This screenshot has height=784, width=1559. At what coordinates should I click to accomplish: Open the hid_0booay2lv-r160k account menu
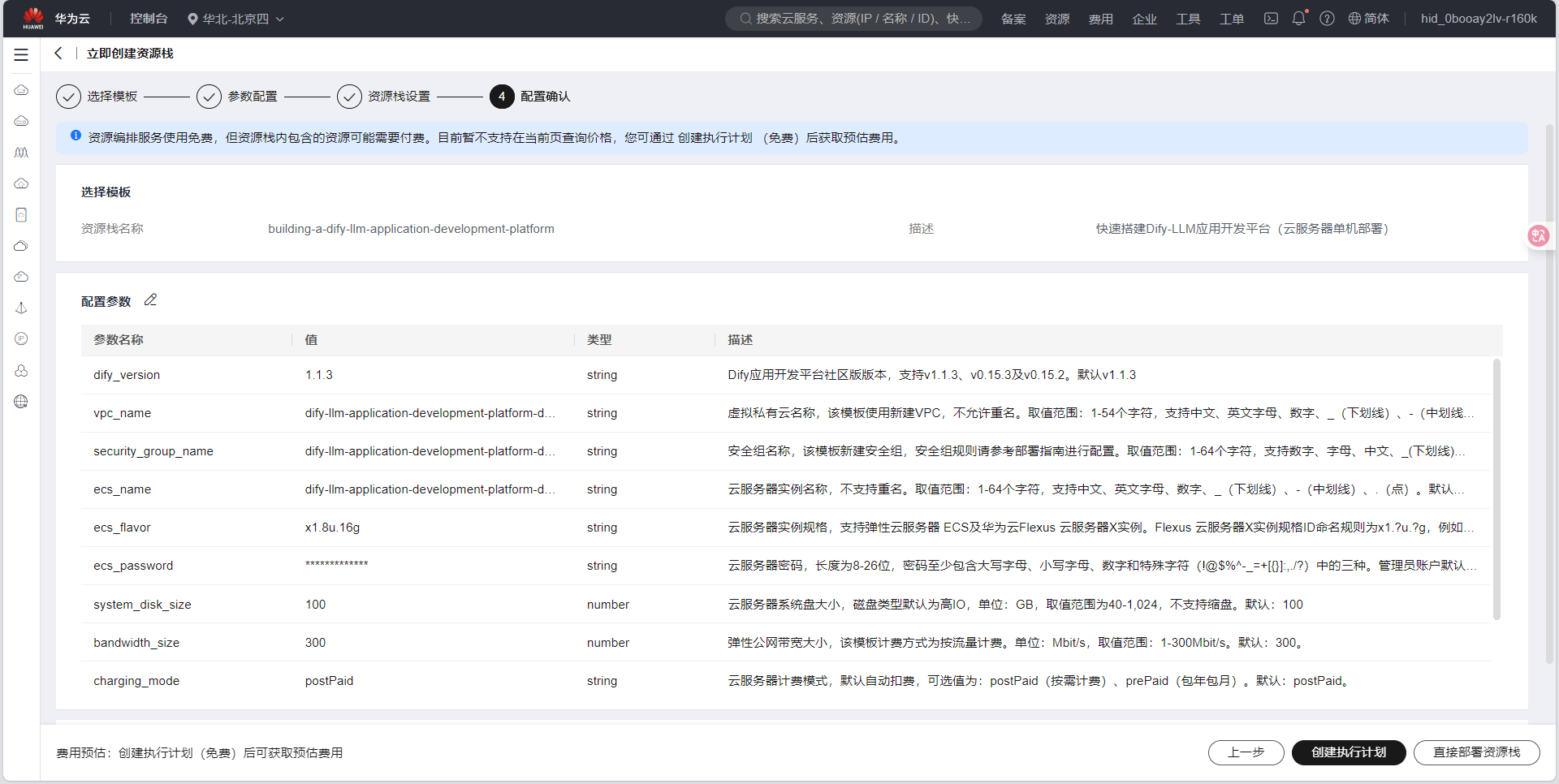click(x=1479, y=19)
